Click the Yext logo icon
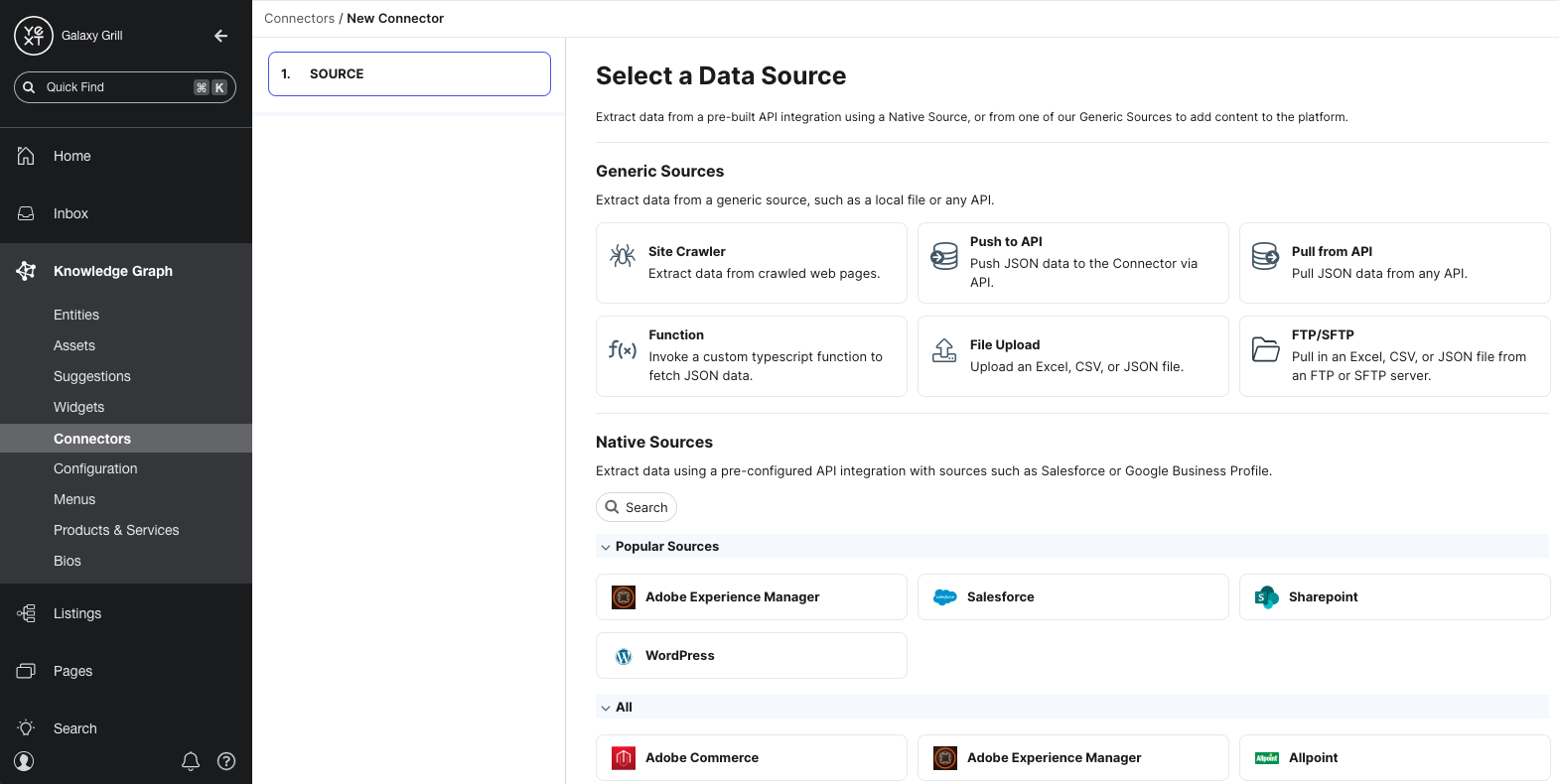 tap(33, 36)
